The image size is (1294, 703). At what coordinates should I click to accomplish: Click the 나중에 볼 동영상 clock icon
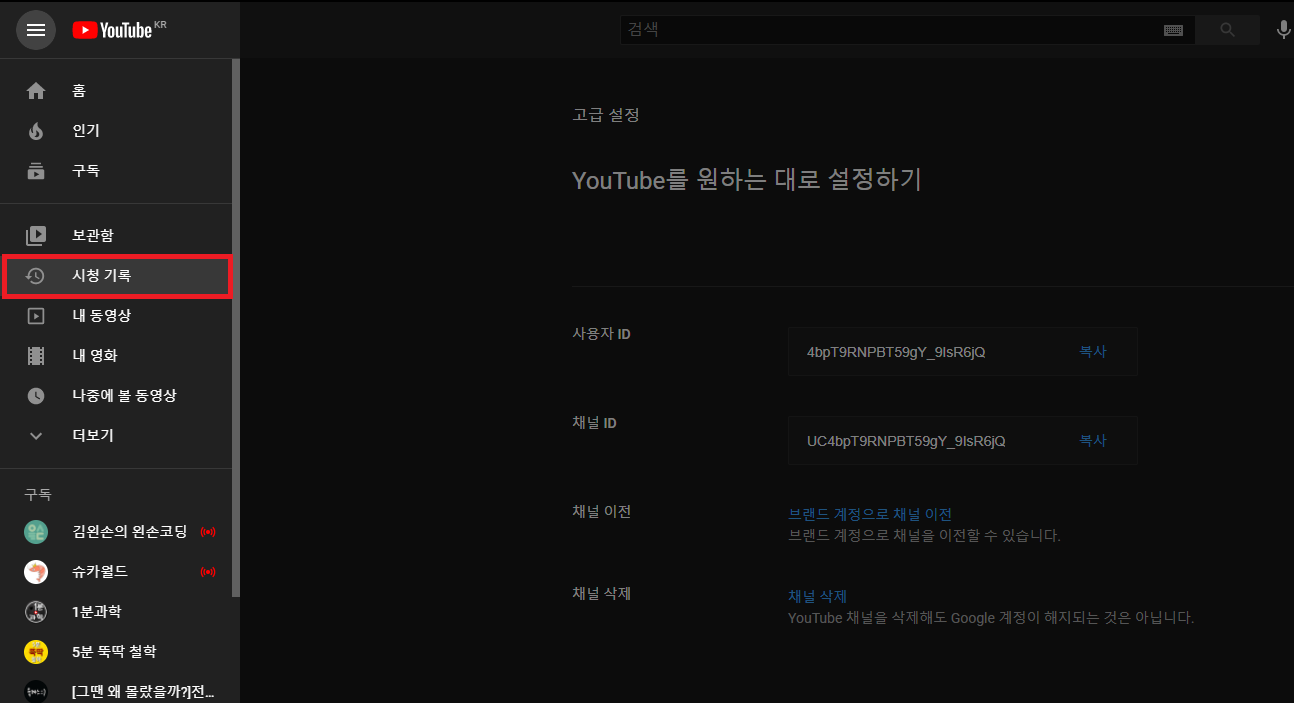(36, 396)
